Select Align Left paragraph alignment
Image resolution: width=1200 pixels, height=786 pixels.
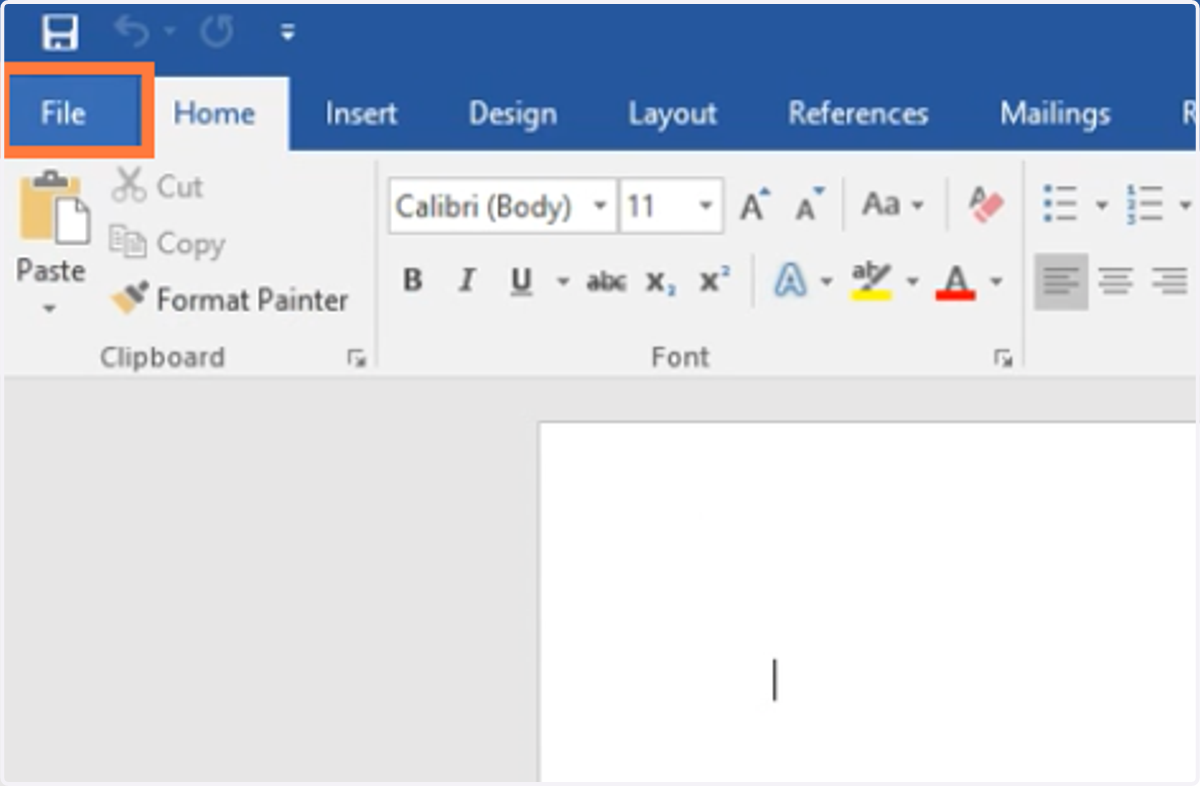(1061, 282)
